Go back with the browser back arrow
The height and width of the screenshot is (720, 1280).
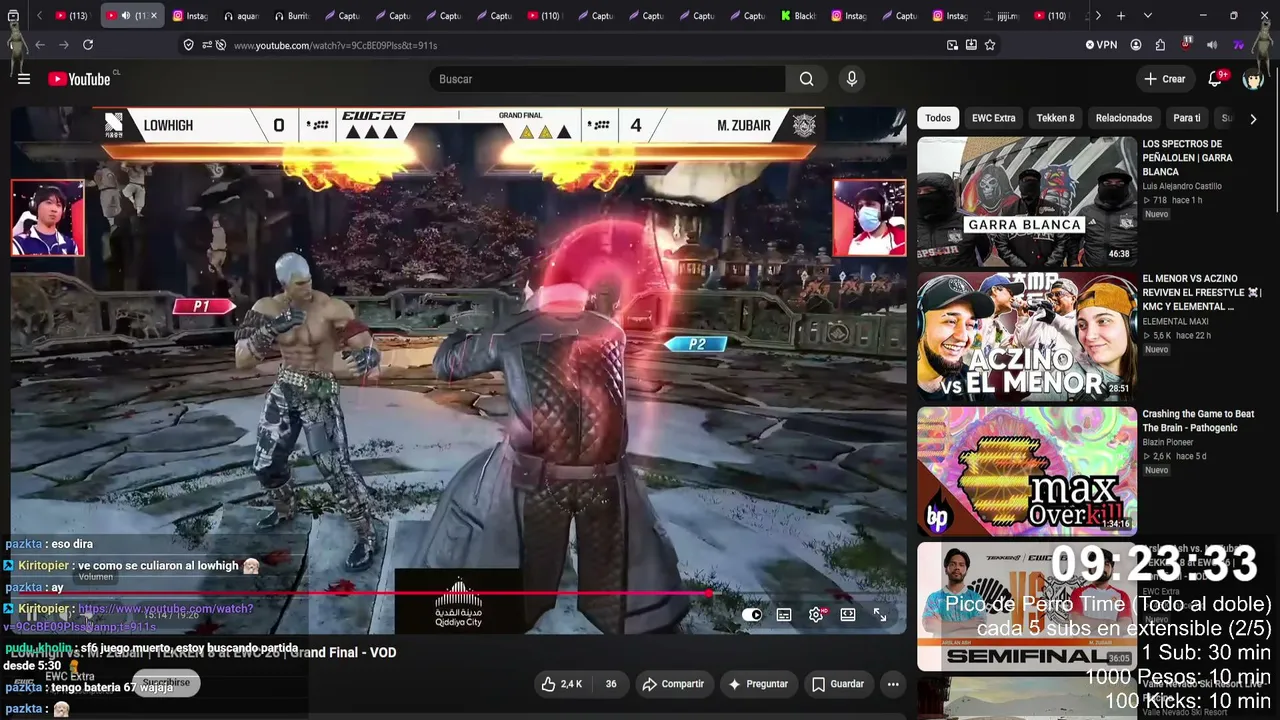[40, 45]
